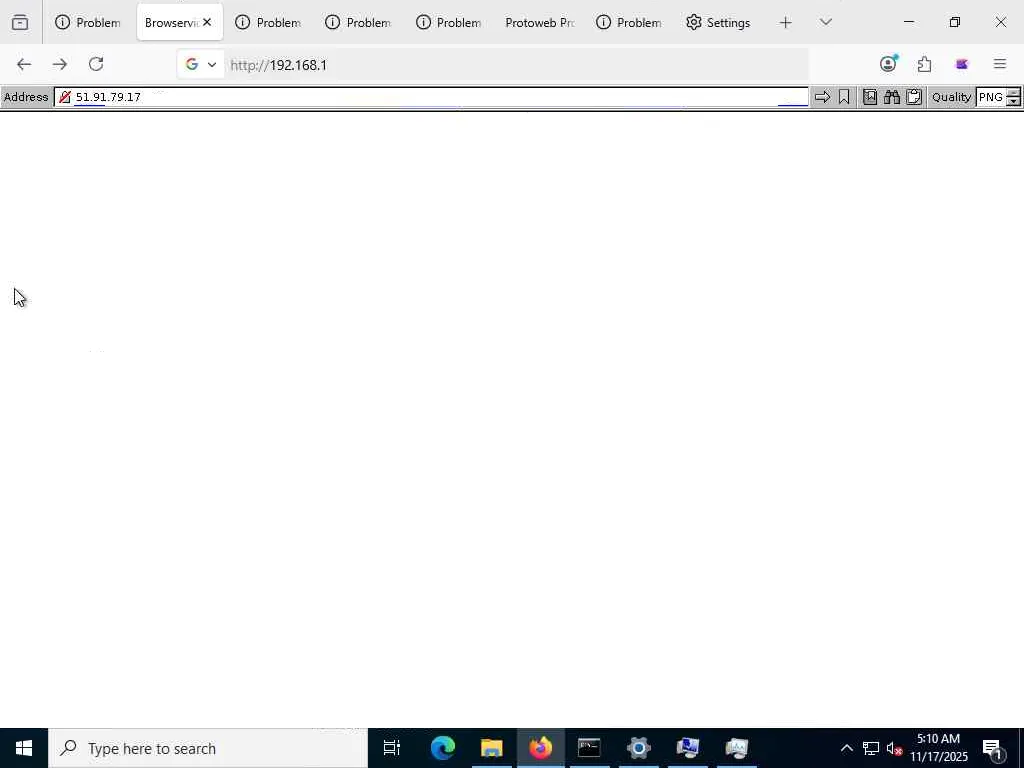This screenshot has width=1024, height=768.
Task: Open the notification center icon
Action: pos(992,749)
